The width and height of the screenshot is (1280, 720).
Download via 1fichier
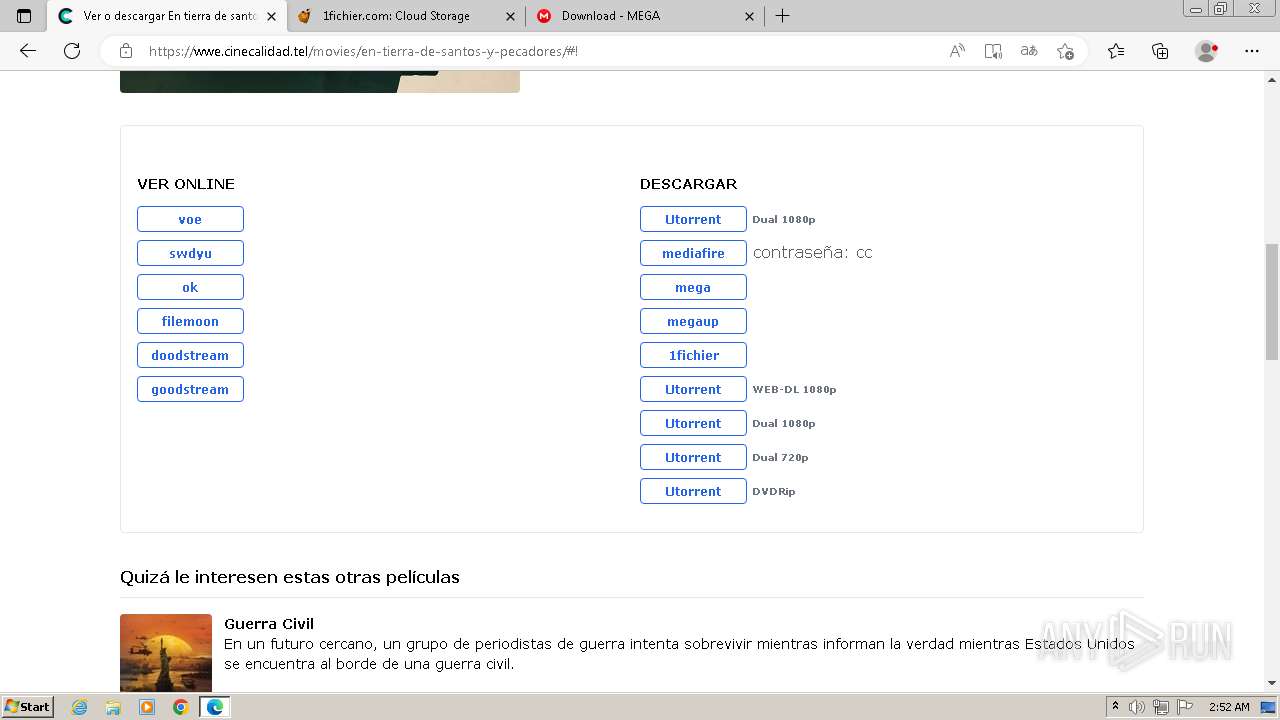coord(693,355)
